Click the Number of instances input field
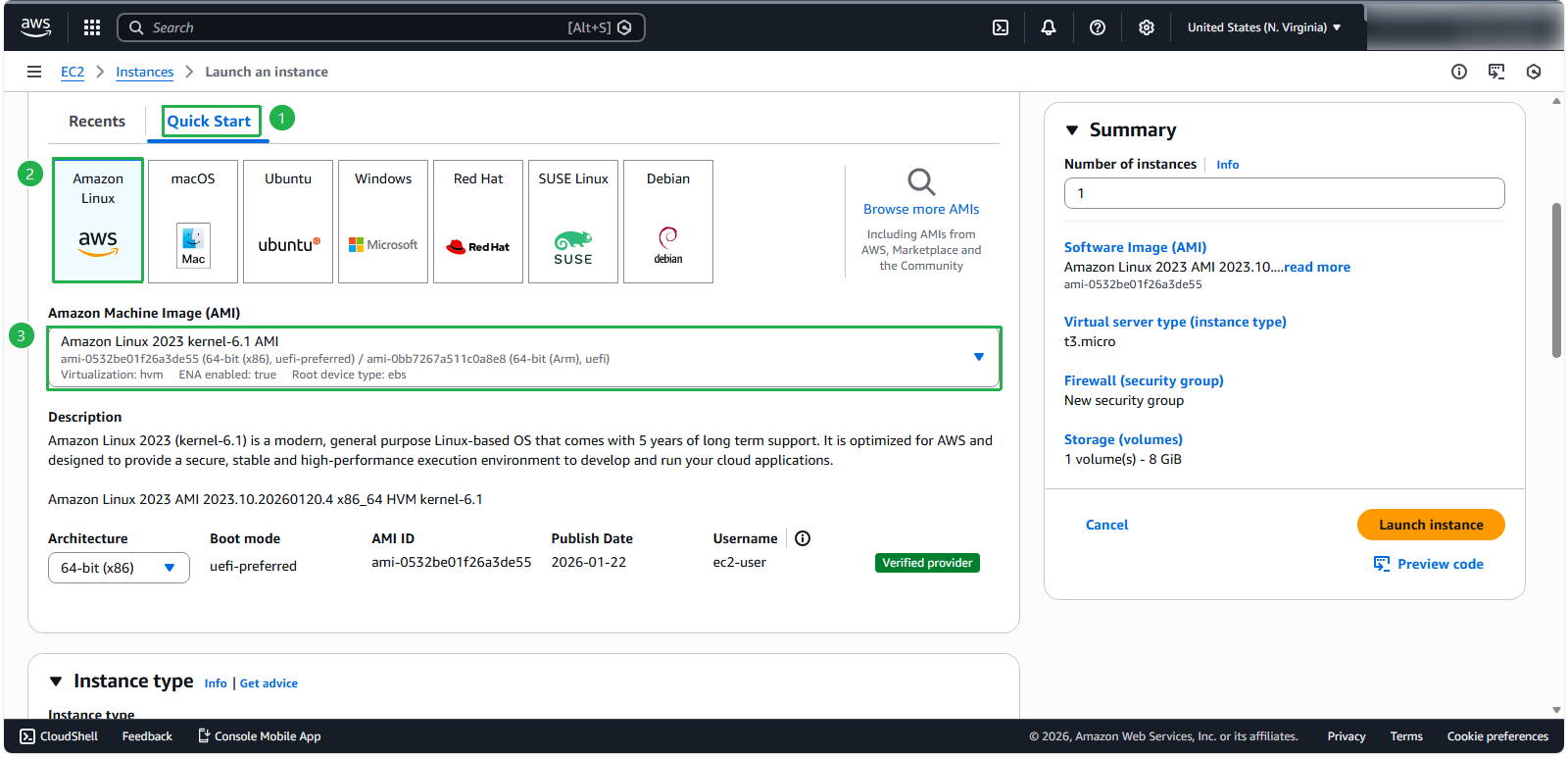Screen dimensions: 1568x757 point(1284,193)
